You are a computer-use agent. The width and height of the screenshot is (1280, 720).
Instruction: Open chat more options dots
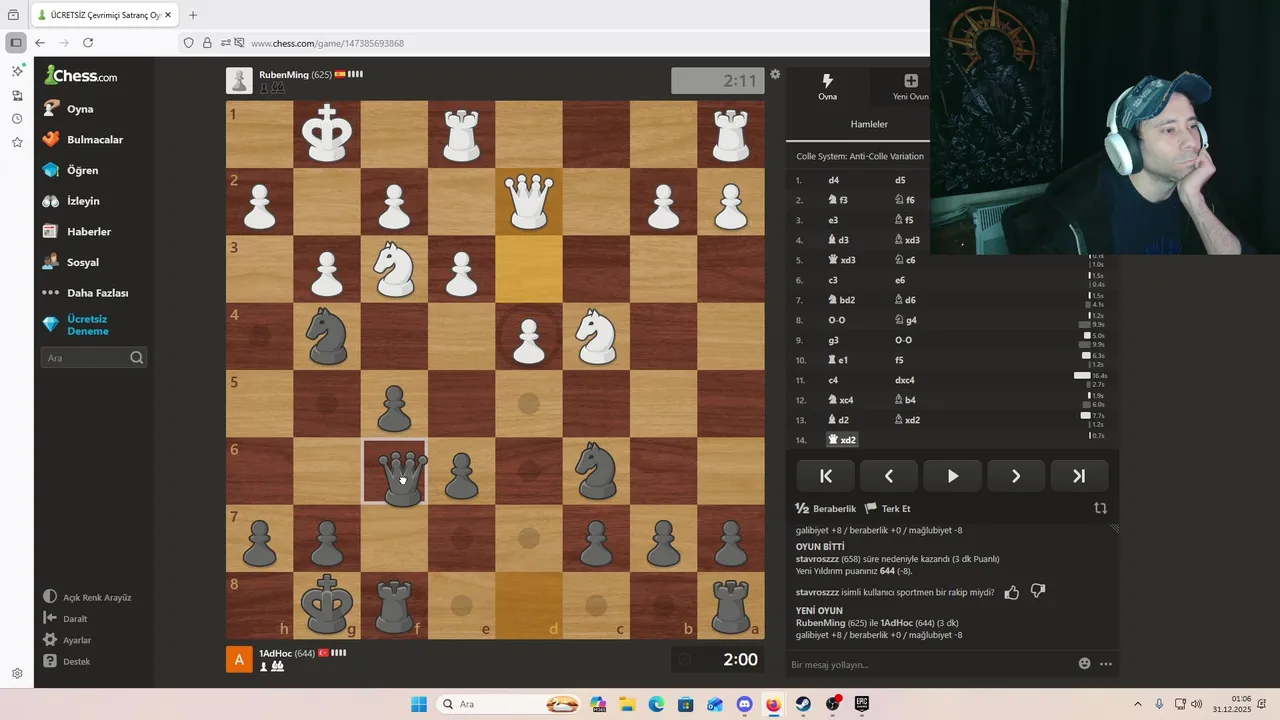[1106, 663]
